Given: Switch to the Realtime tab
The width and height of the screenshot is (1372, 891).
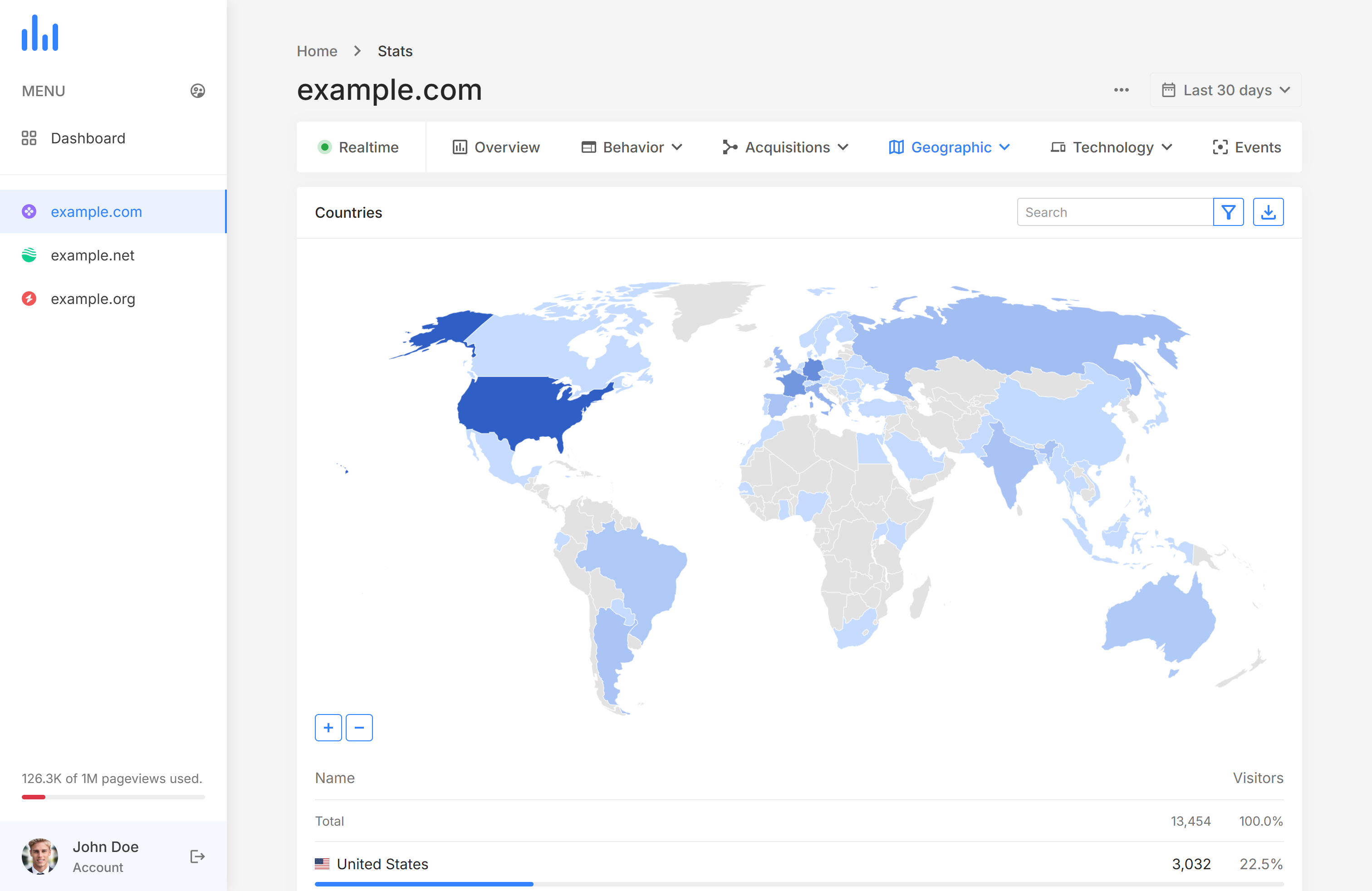Looking at the screenshot, I should pos(358,147).
